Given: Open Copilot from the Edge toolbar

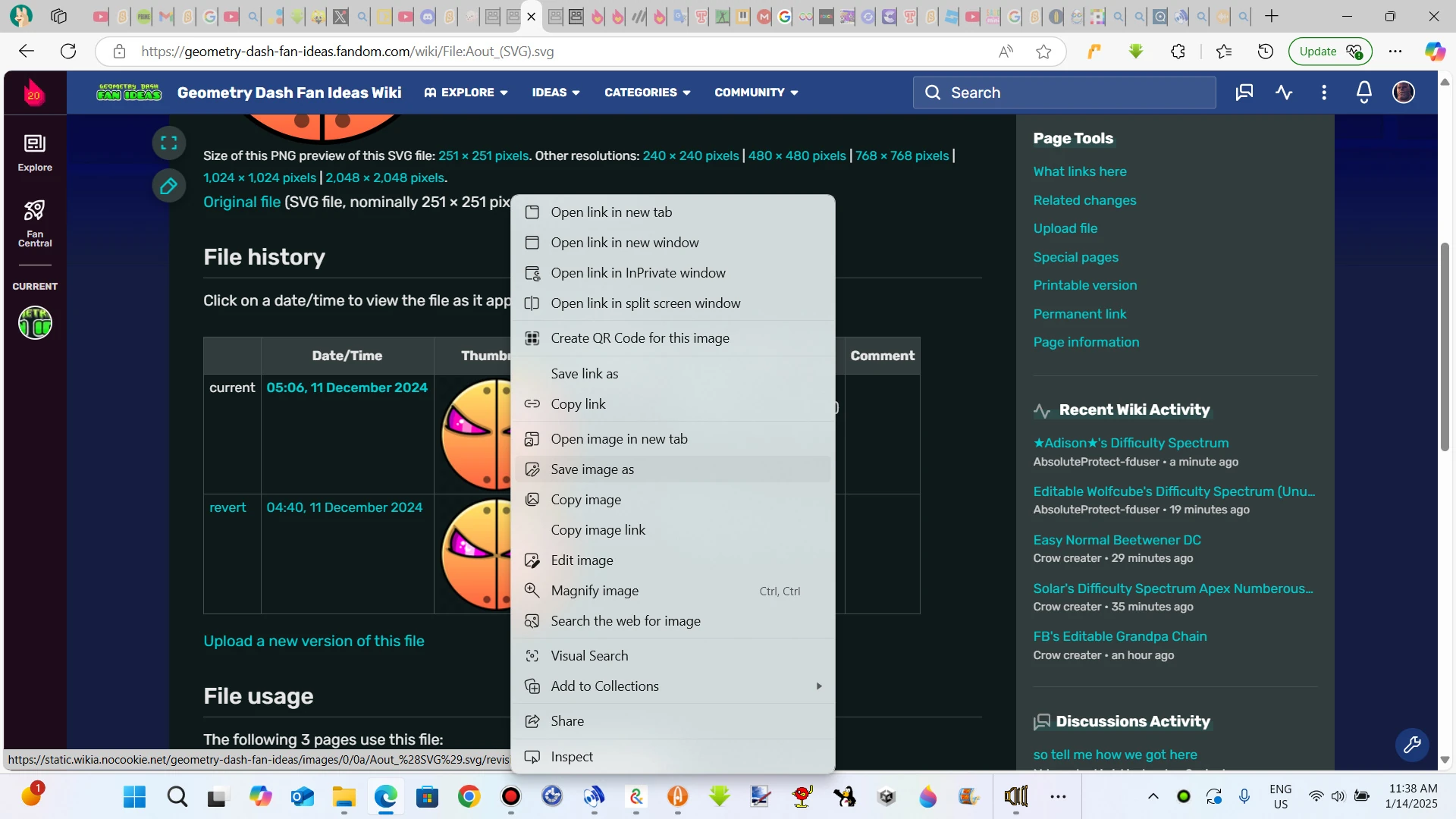Looking at the screenshot, I should coord(1435,51).
